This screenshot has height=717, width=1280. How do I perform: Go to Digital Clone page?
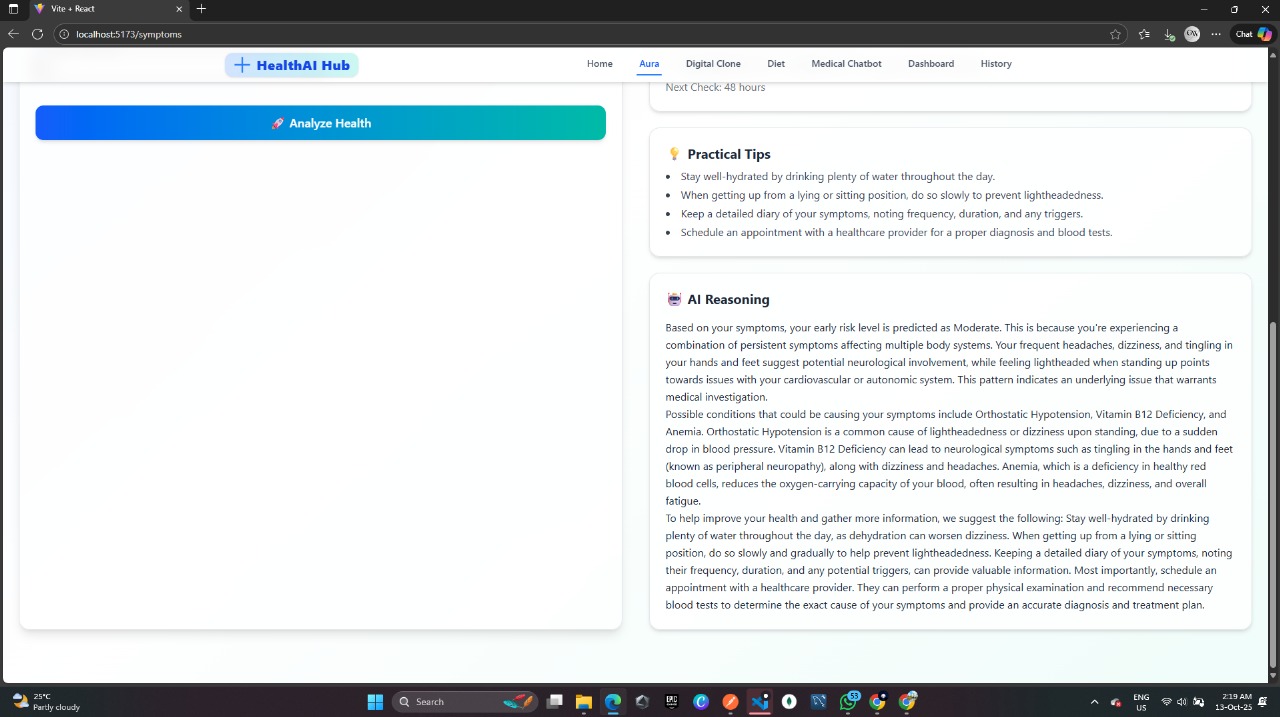coord(713,64)
